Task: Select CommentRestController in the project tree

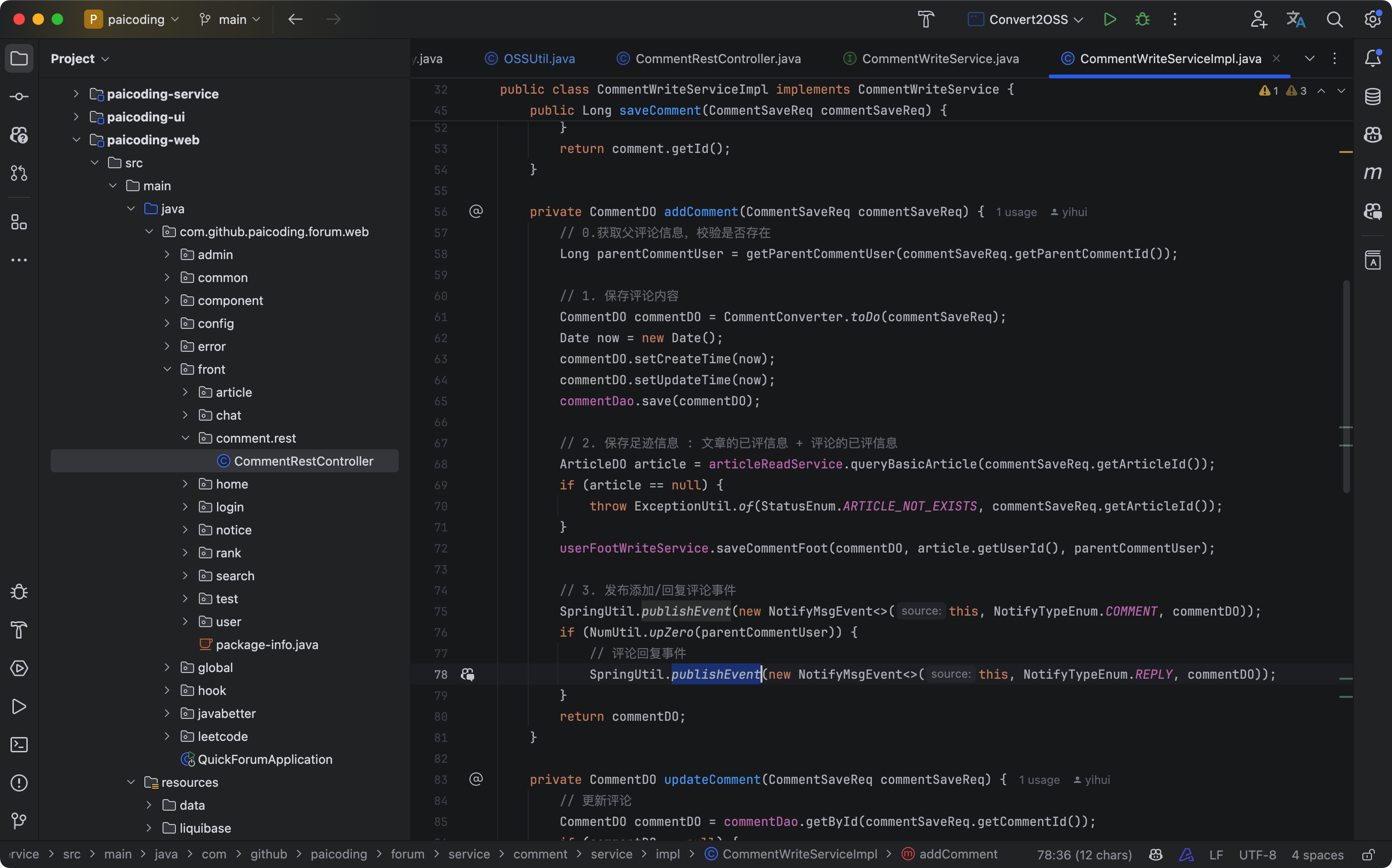Action: (225, 461)
